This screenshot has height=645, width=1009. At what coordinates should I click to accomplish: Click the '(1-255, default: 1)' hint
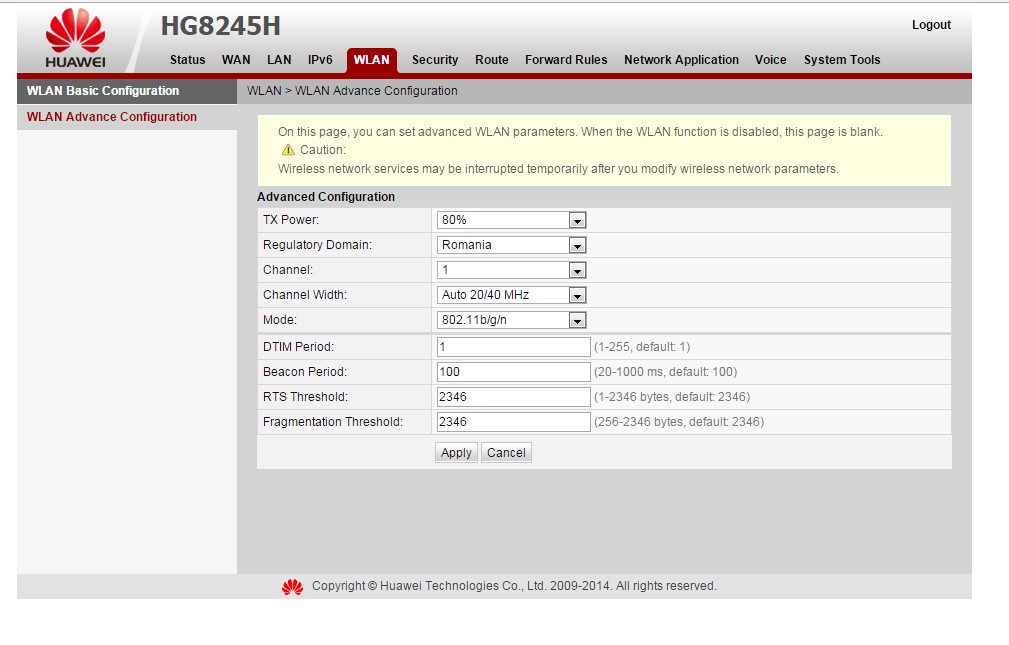[x=642, y=347]
